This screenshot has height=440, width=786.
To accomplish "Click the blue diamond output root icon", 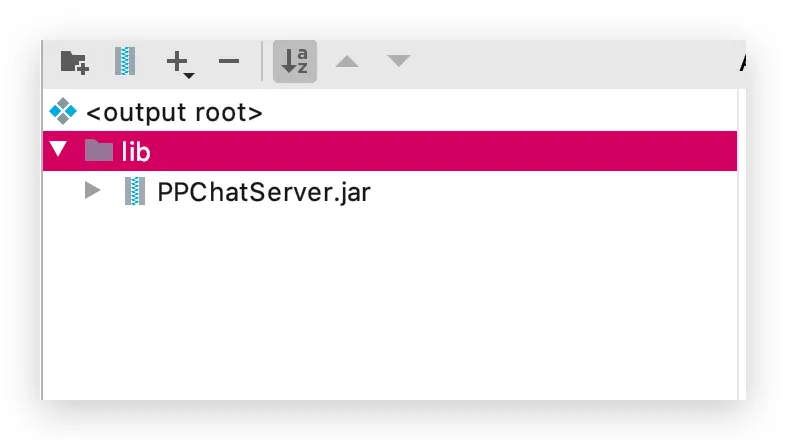I will click(x=63, y=111).
